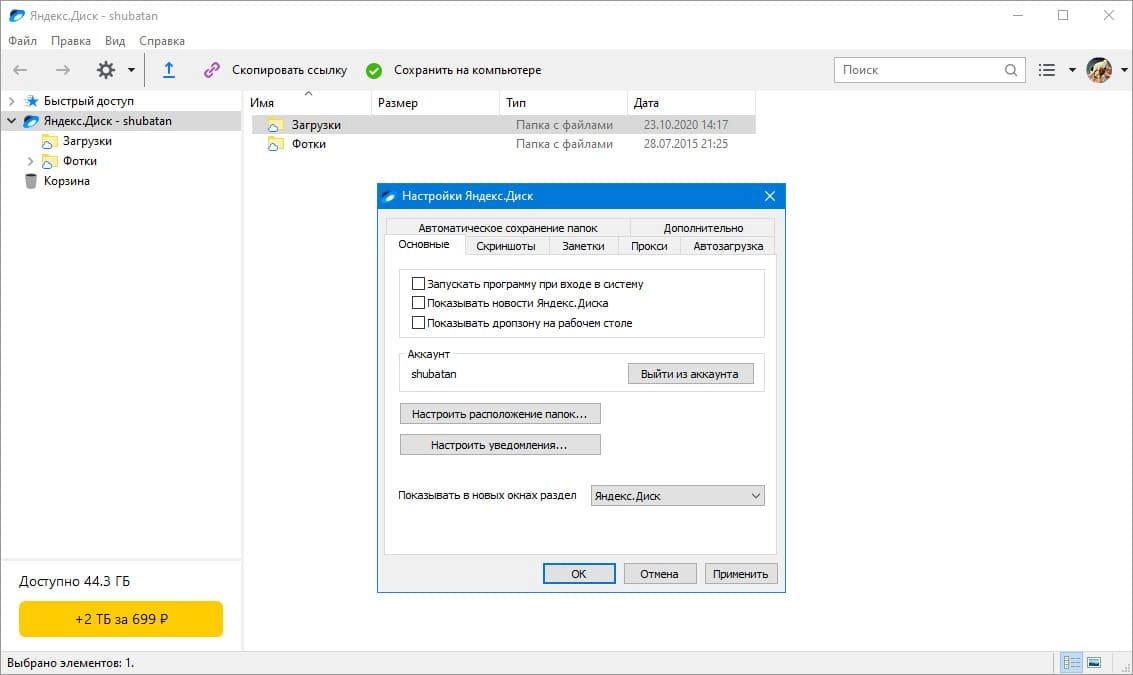Open the account dropdown arrow beside avatar
Viewport: 1133px width, 675px height.
pyautogui.click(x=1124, y=70)
